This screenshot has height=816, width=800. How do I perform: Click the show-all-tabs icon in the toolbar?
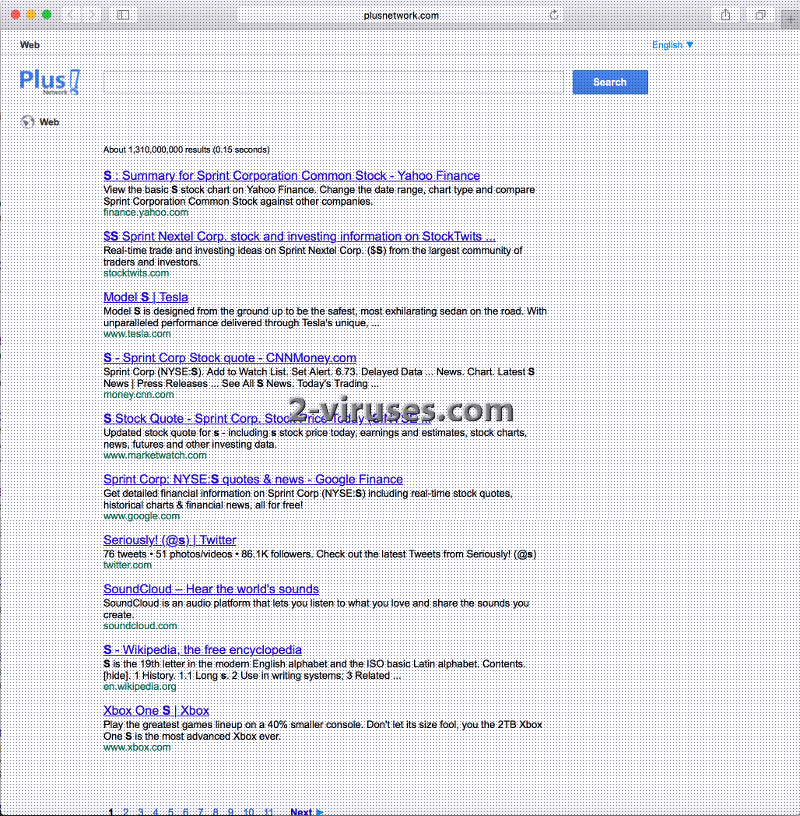point(759,15)
